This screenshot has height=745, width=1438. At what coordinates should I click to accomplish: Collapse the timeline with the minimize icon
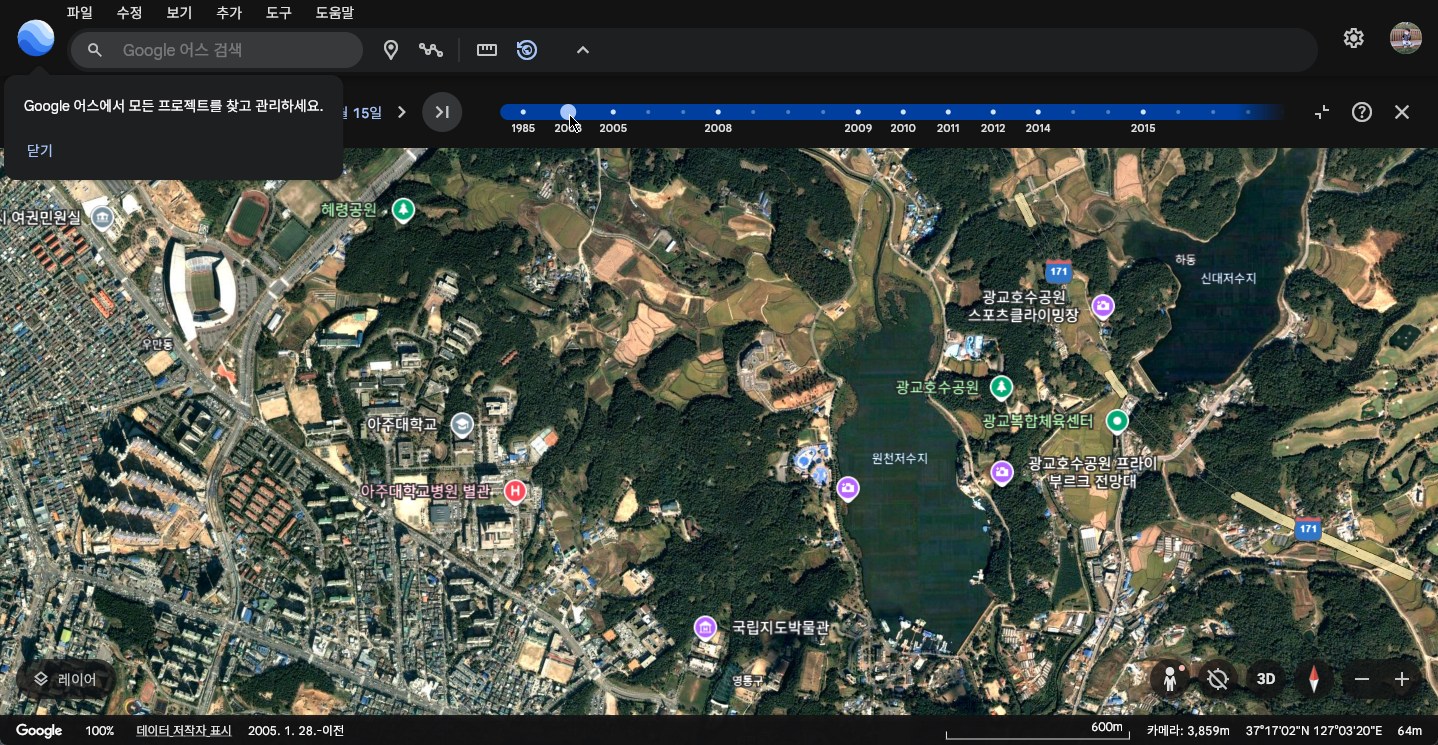[x=1322, y=112]
